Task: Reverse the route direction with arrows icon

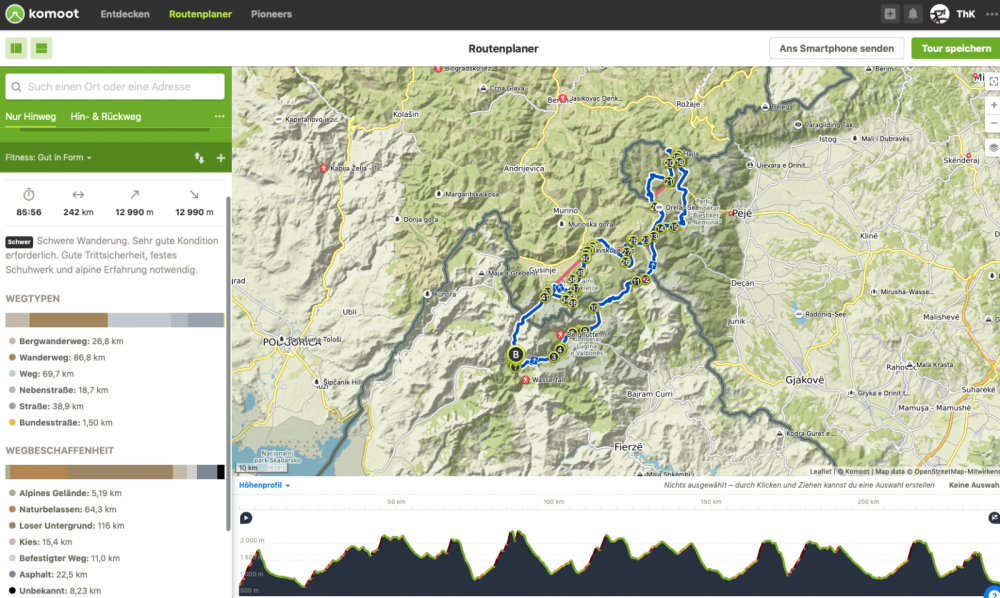Action: 199,158
